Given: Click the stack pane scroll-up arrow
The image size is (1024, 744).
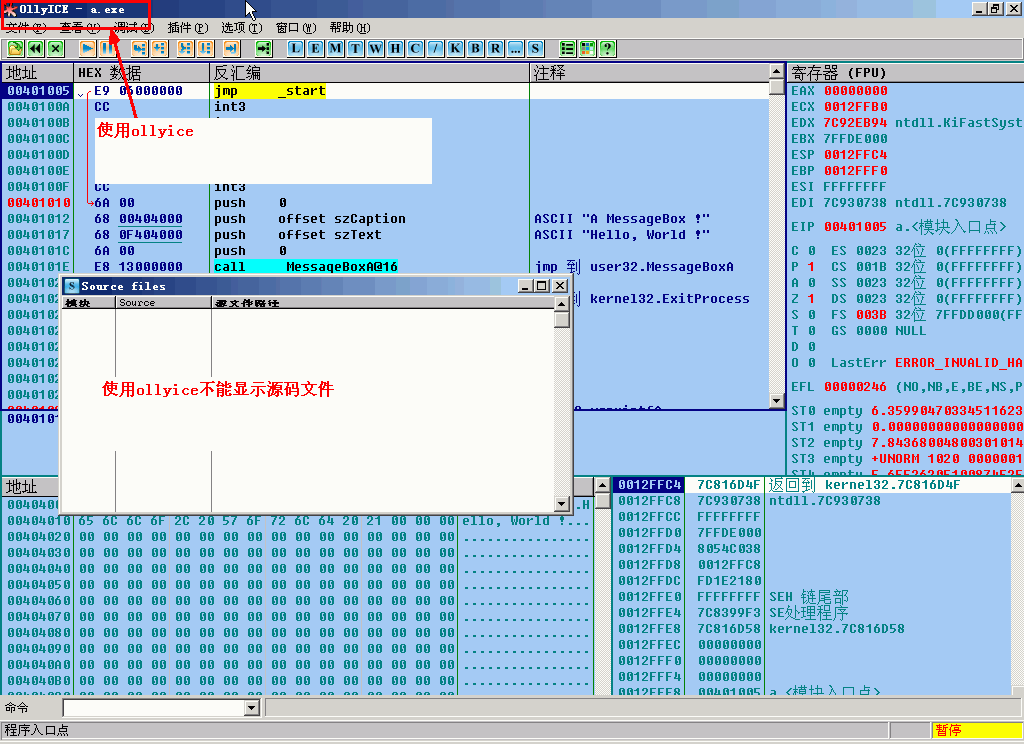Looking at the screenshot, I should point(1017,485).
